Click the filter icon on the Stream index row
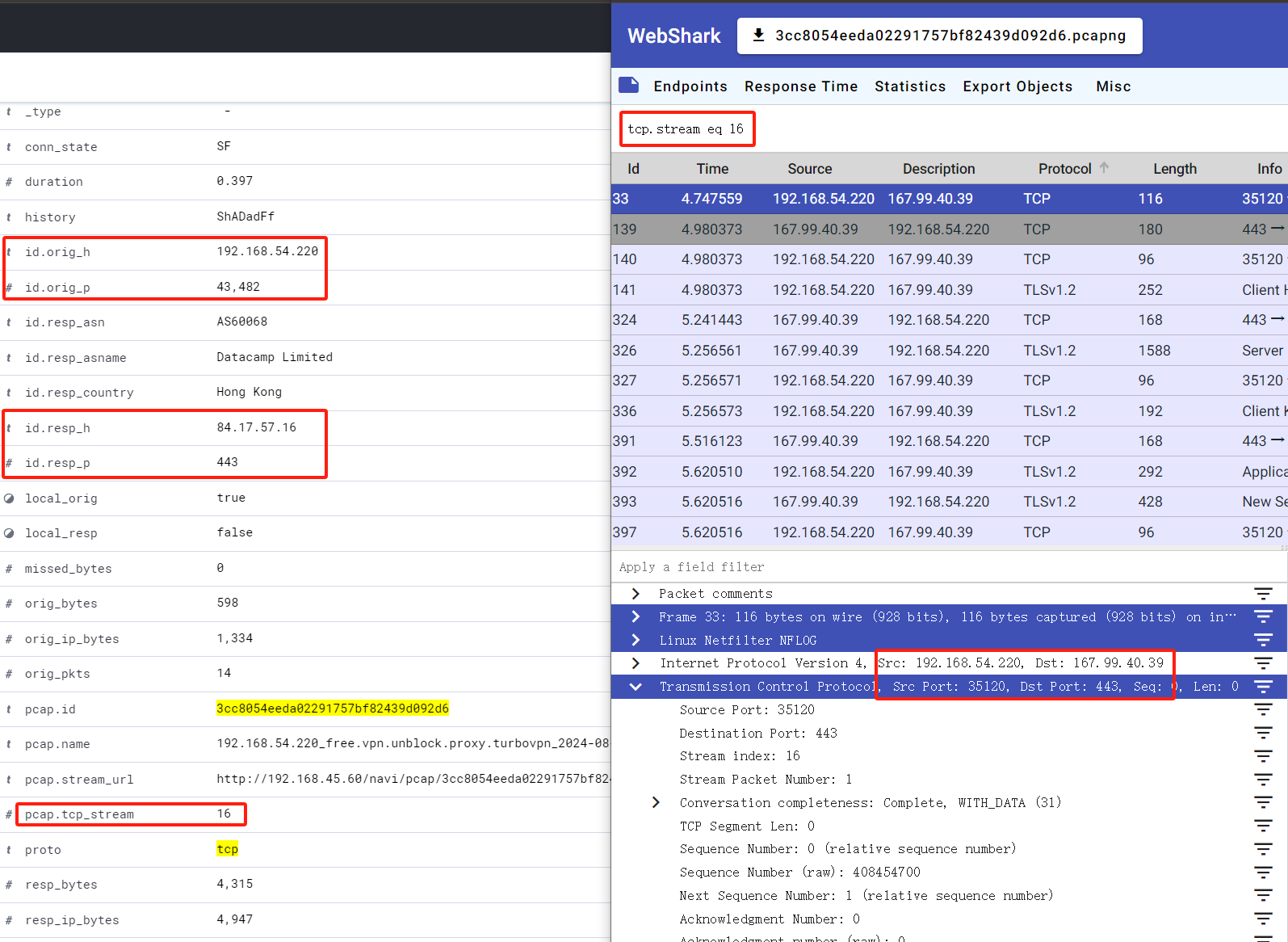Viewport: 1288px width, 942px height. [x=1263, y=756]
